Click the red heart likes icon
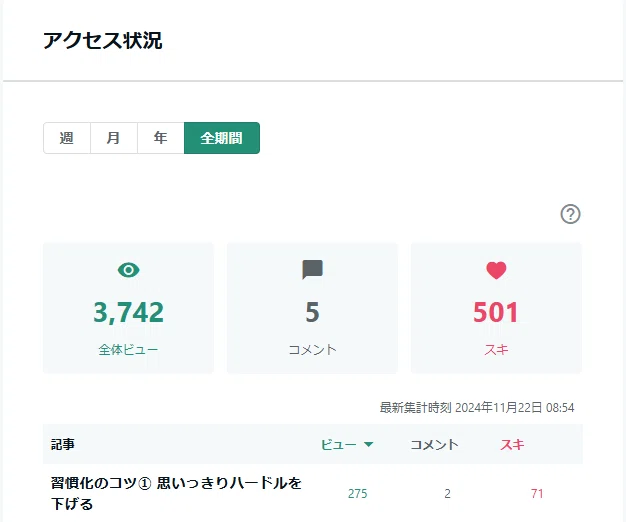This screenshot has width=626, height=522. (x=496, y=270)
